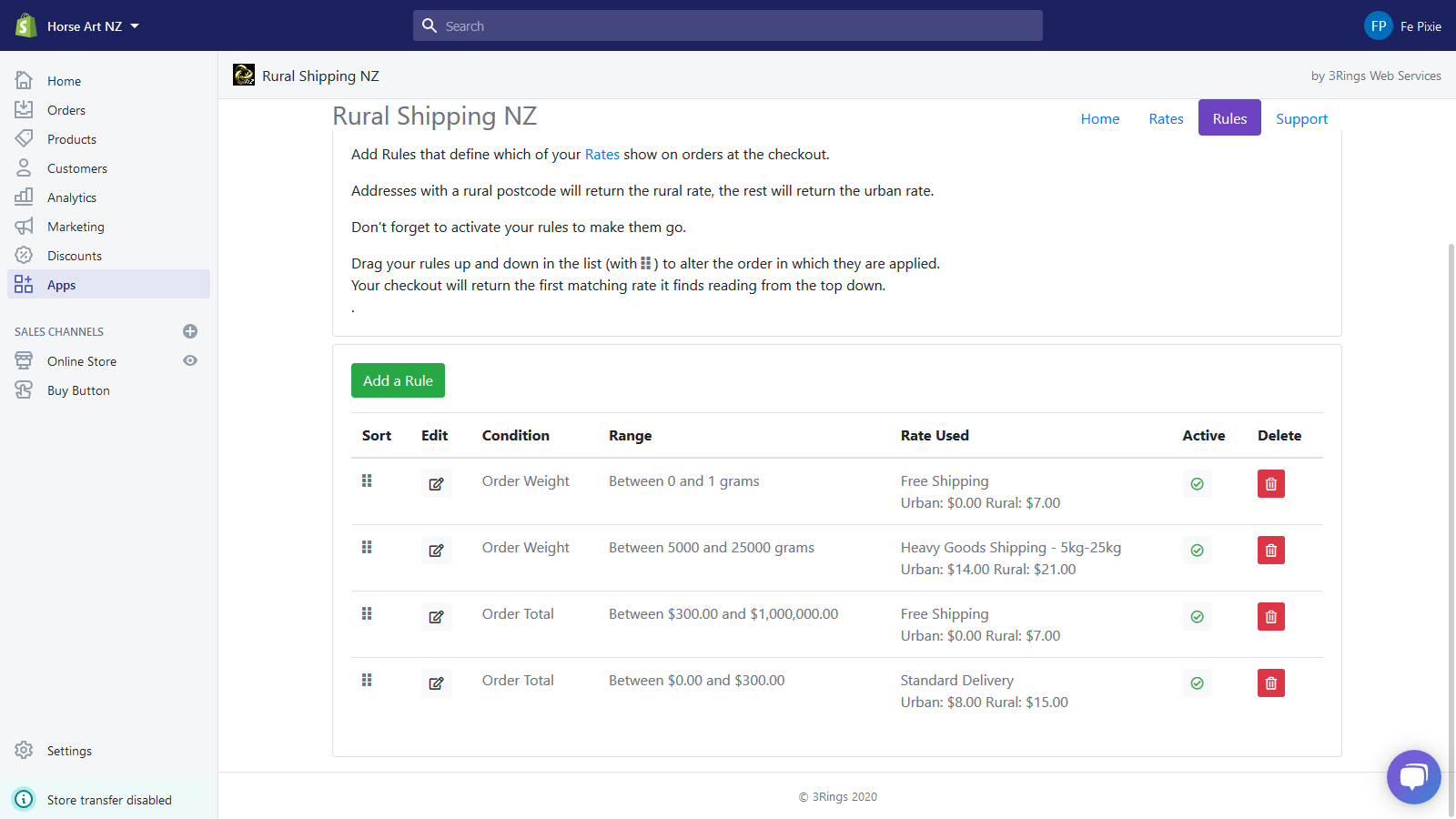Click the Store transfer disabled info icon

[x=24, y=799]
